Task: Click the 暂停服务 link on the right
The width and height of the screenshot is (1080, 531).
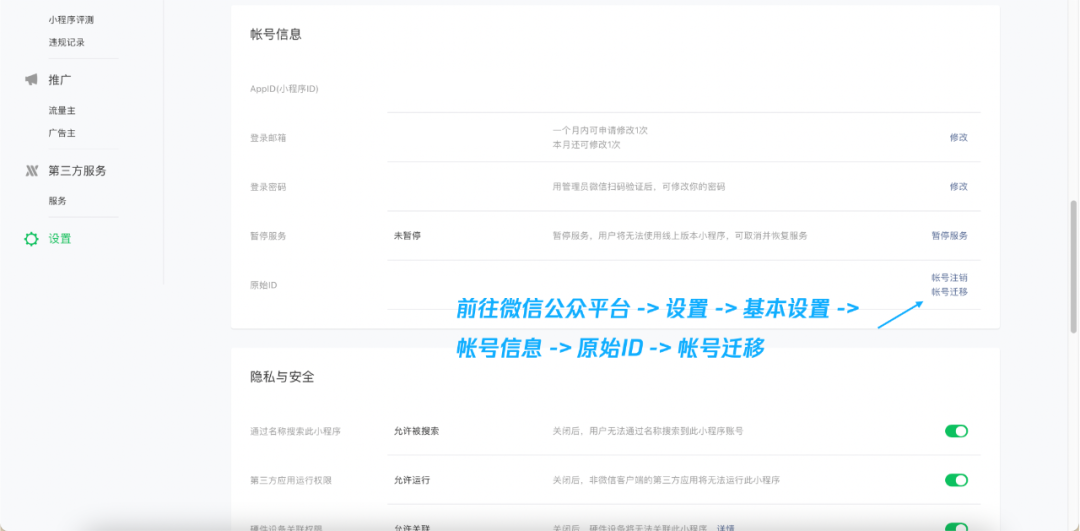Action: [x=950, y=236]
